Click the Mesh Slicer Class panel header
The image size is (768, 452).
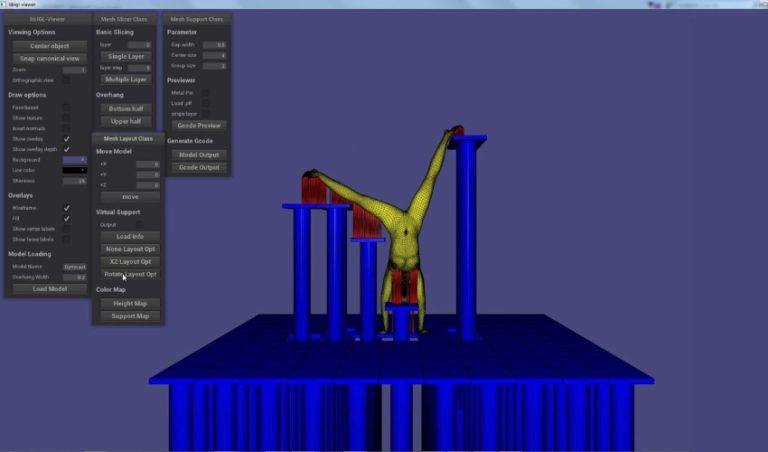[128, 19]
